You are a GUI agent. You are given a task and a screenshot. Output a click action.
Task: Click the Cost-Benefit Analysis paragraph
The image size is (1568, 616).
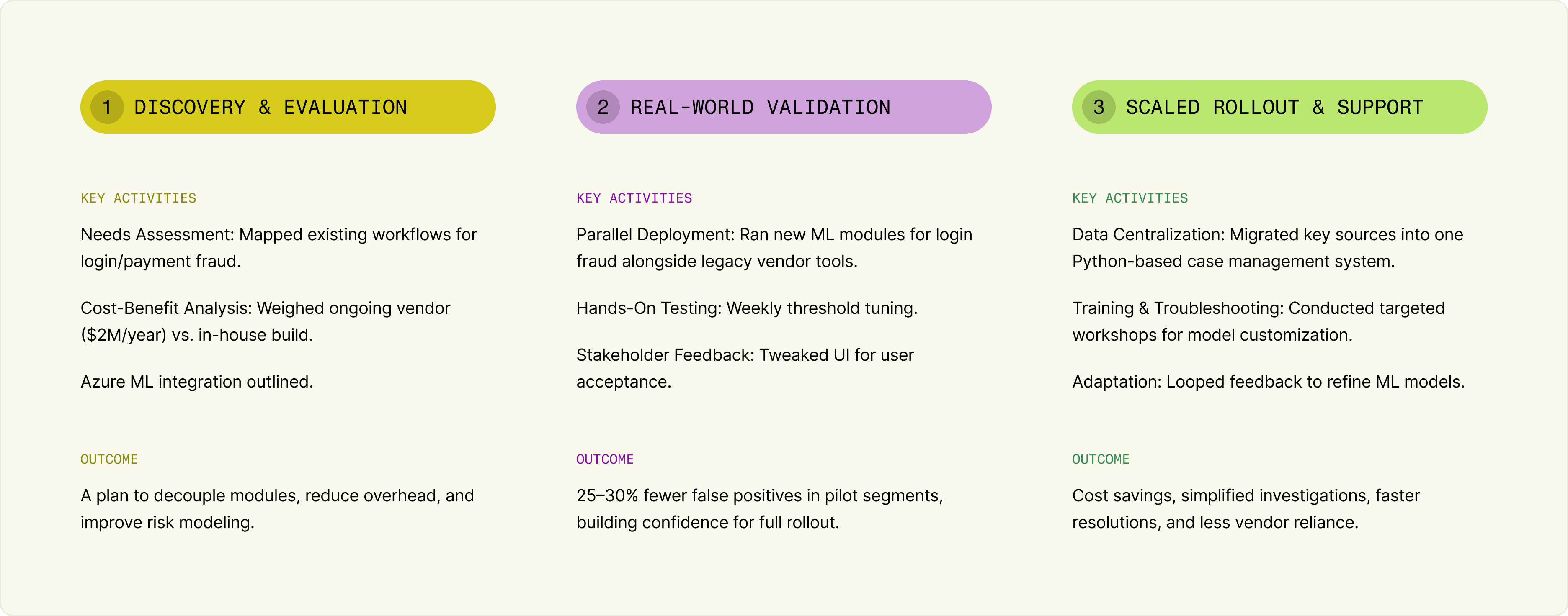click(266, 321)
